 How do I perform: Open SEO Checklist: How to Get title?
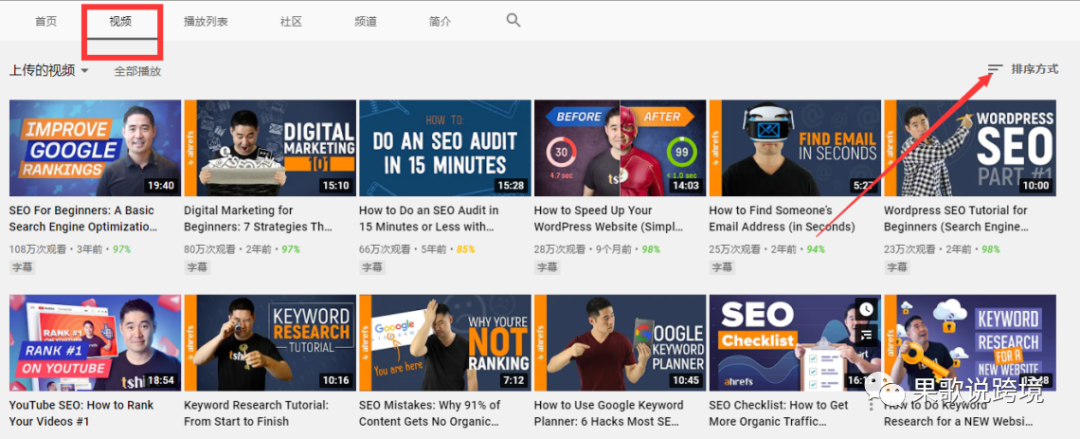(x=778, y=413)
